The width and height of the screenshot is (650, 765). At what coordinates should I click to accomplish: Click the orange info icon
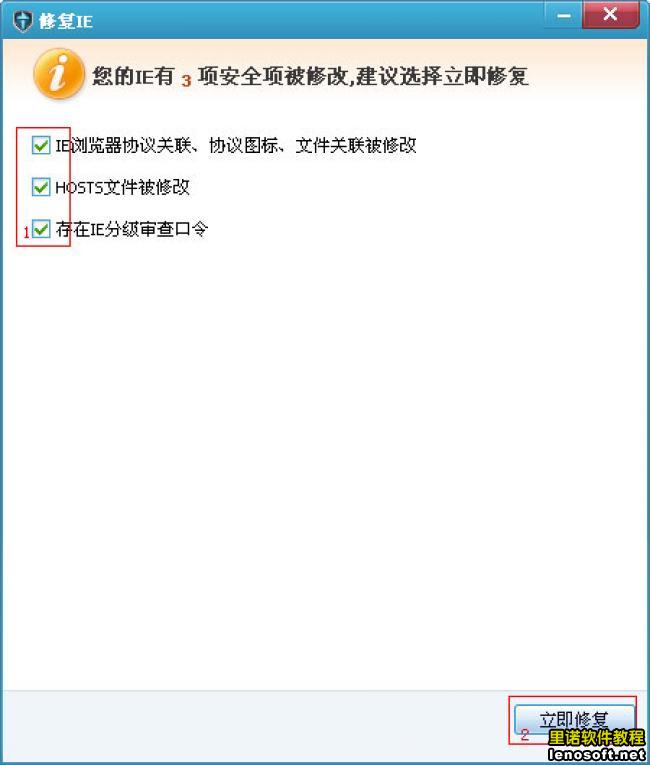[59, 74]
